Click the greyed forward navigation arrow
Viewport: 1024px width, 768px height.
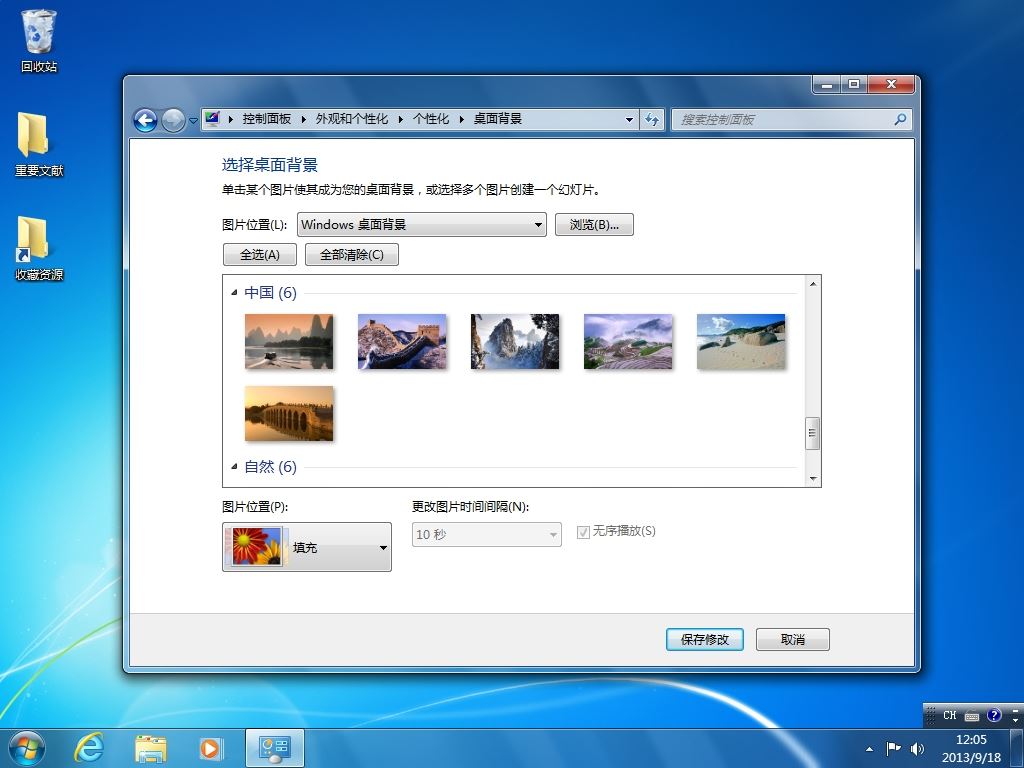coord(173,120)
